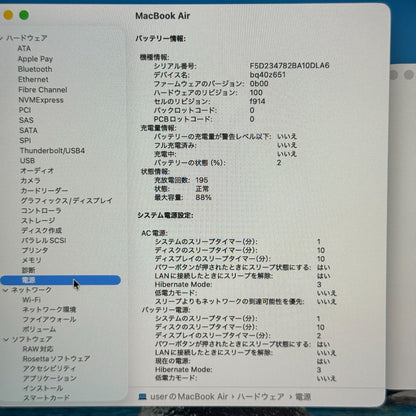Click cell revision value f914

click(x=257, y=101)
